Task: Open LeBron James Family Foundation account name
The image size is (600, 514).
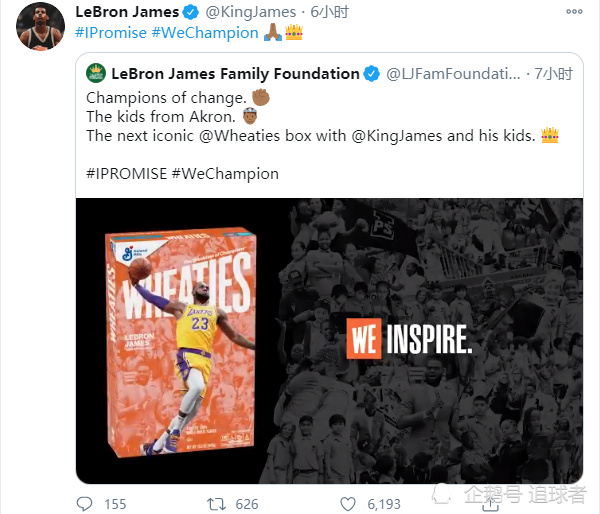Action: pos(235,73)
